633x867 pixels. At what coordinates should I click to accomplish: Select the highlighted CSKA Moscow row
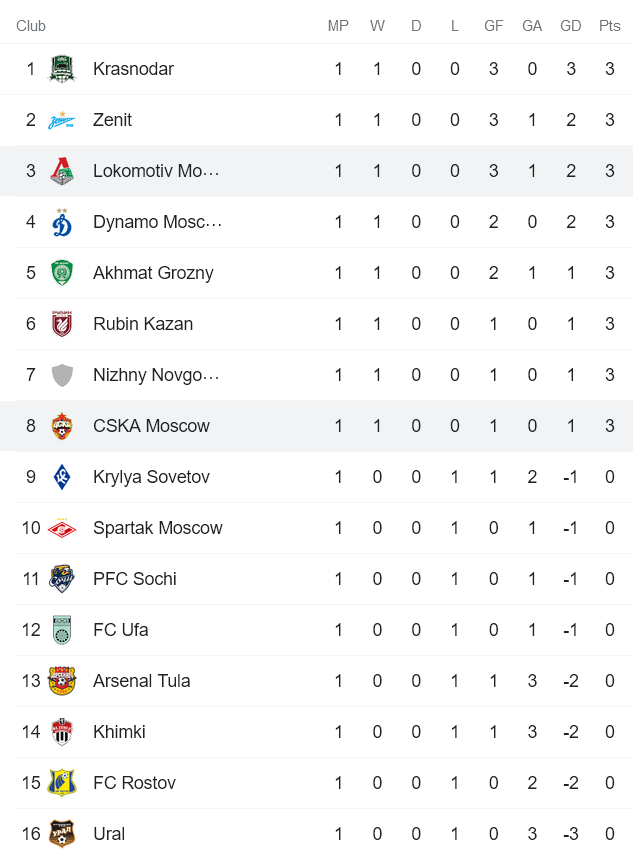[x=151, y=425]
